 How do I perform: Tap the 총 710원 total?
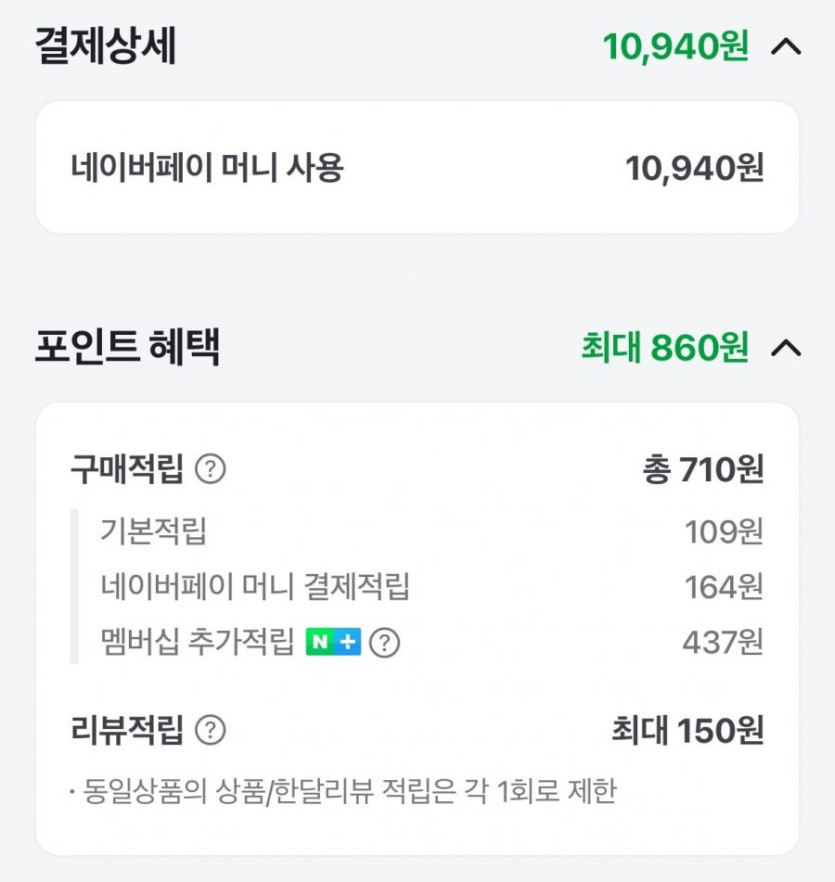702,469
